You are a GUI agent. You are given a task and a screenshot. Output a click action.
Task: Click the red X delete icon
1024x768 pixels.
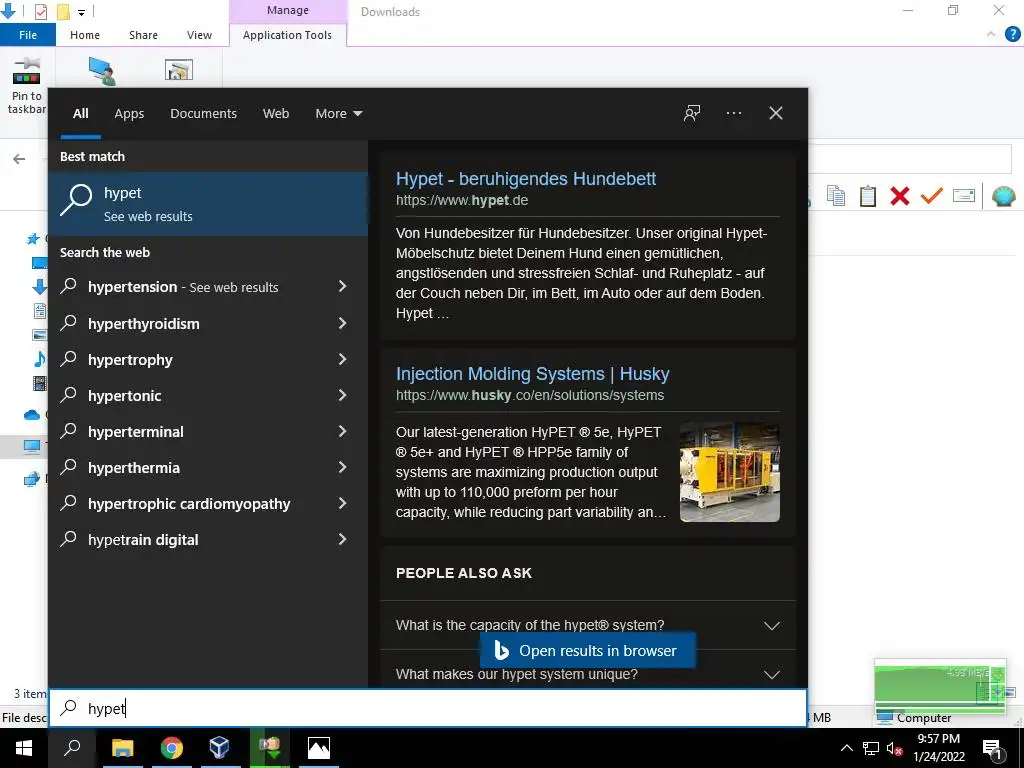899,195
